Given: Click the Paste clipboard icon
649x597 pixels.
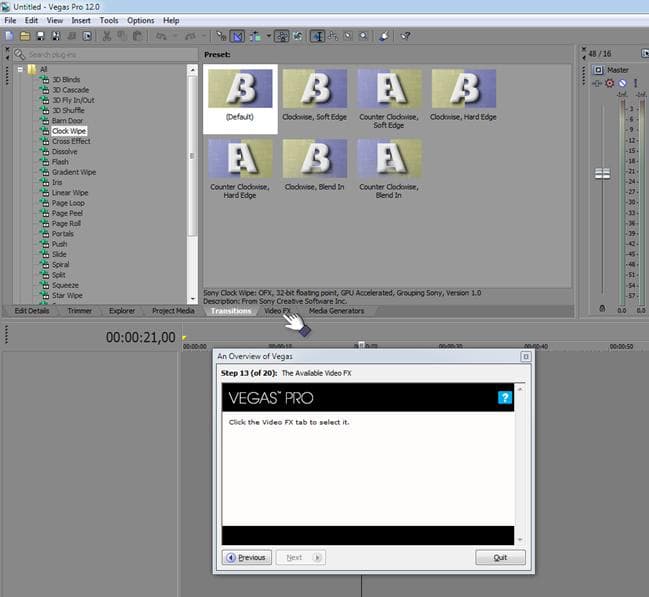Looking at the screenshot, I should point(137,36).
